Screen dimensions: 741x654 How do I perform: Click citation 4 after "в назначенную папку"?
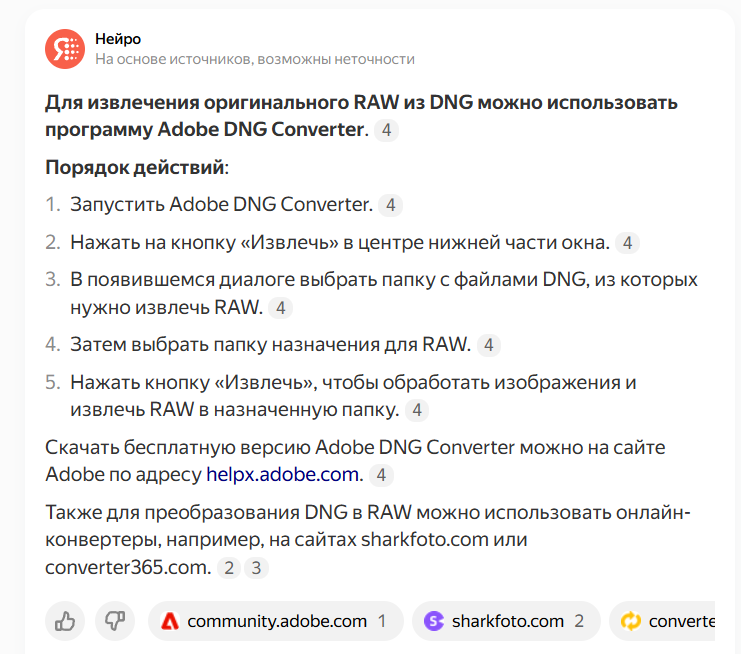417,410
